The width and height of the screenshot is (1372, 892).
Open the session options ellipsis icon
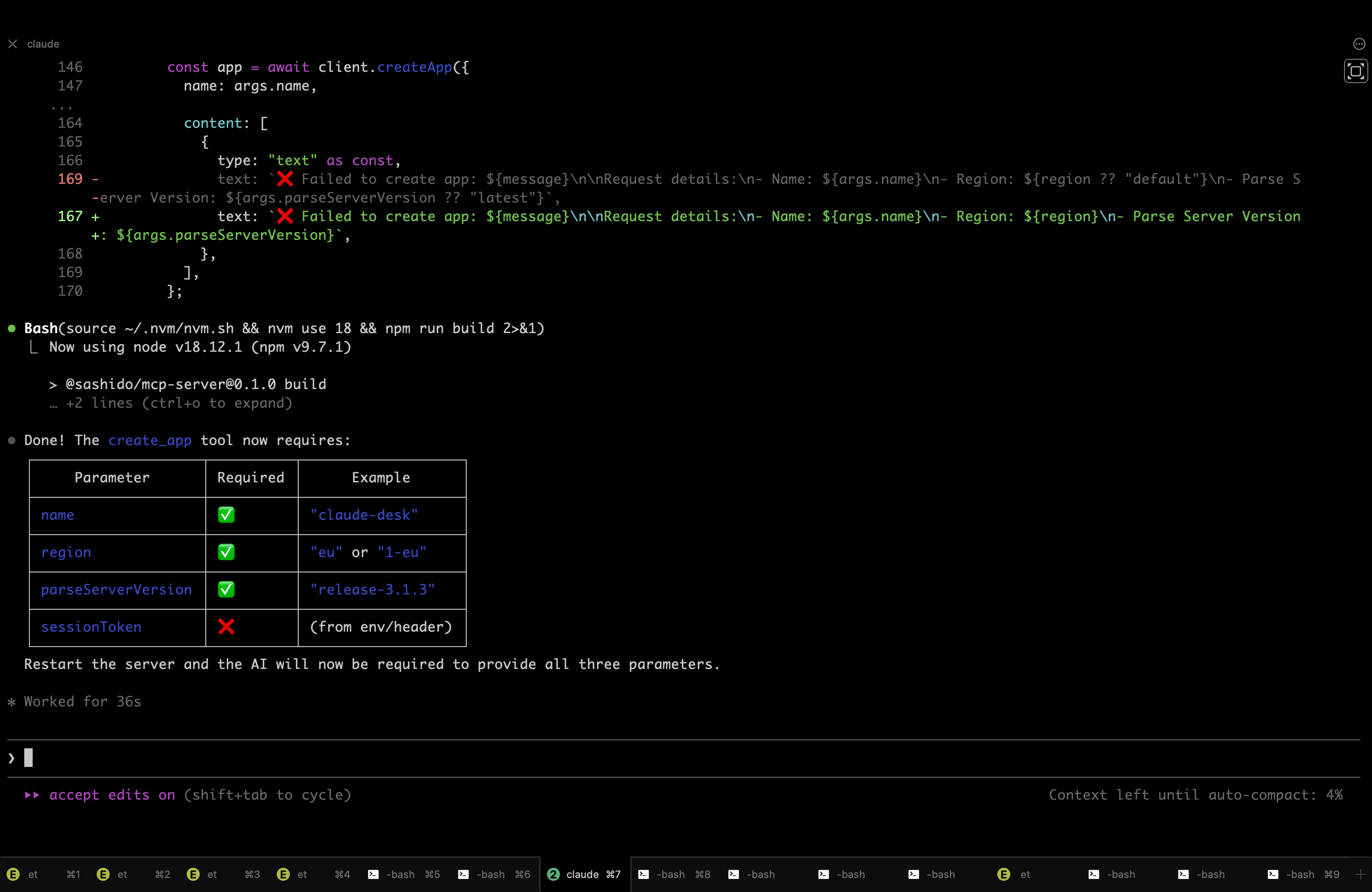point(1359,44)
